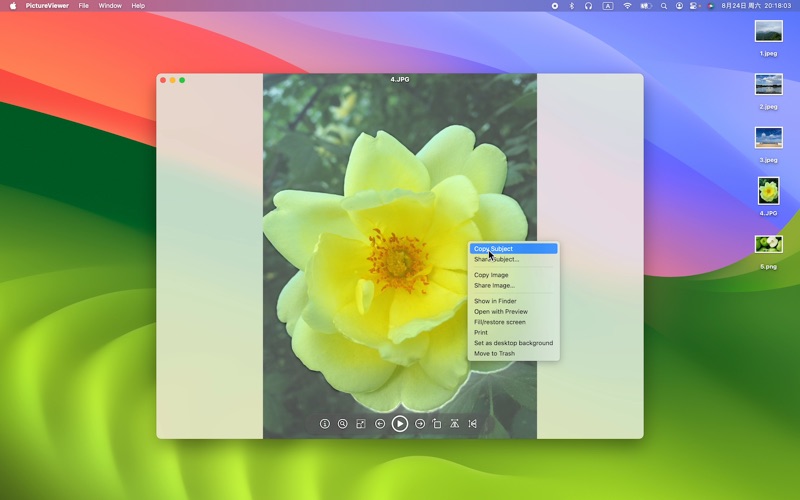Click the fit-to-screen resize icon

(361, 424)
